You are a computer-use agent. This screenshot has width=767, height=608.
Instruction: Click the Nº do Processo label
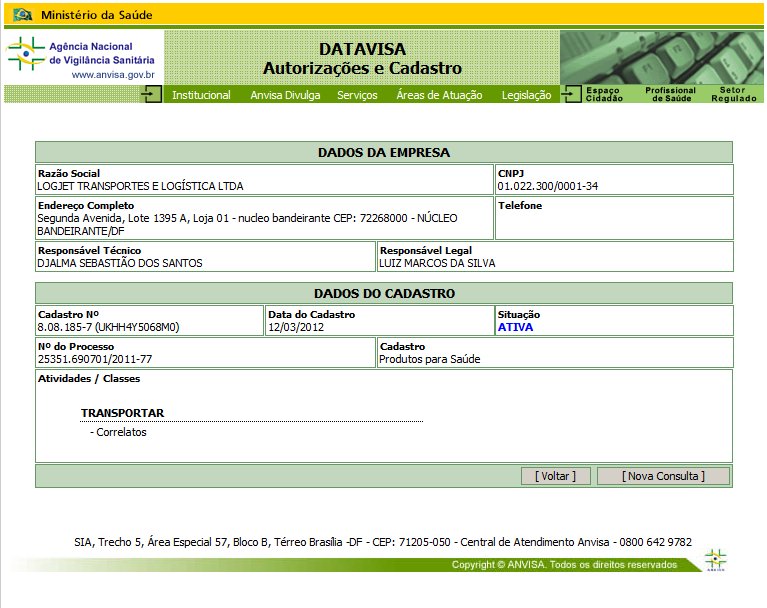tap(76, 346)
